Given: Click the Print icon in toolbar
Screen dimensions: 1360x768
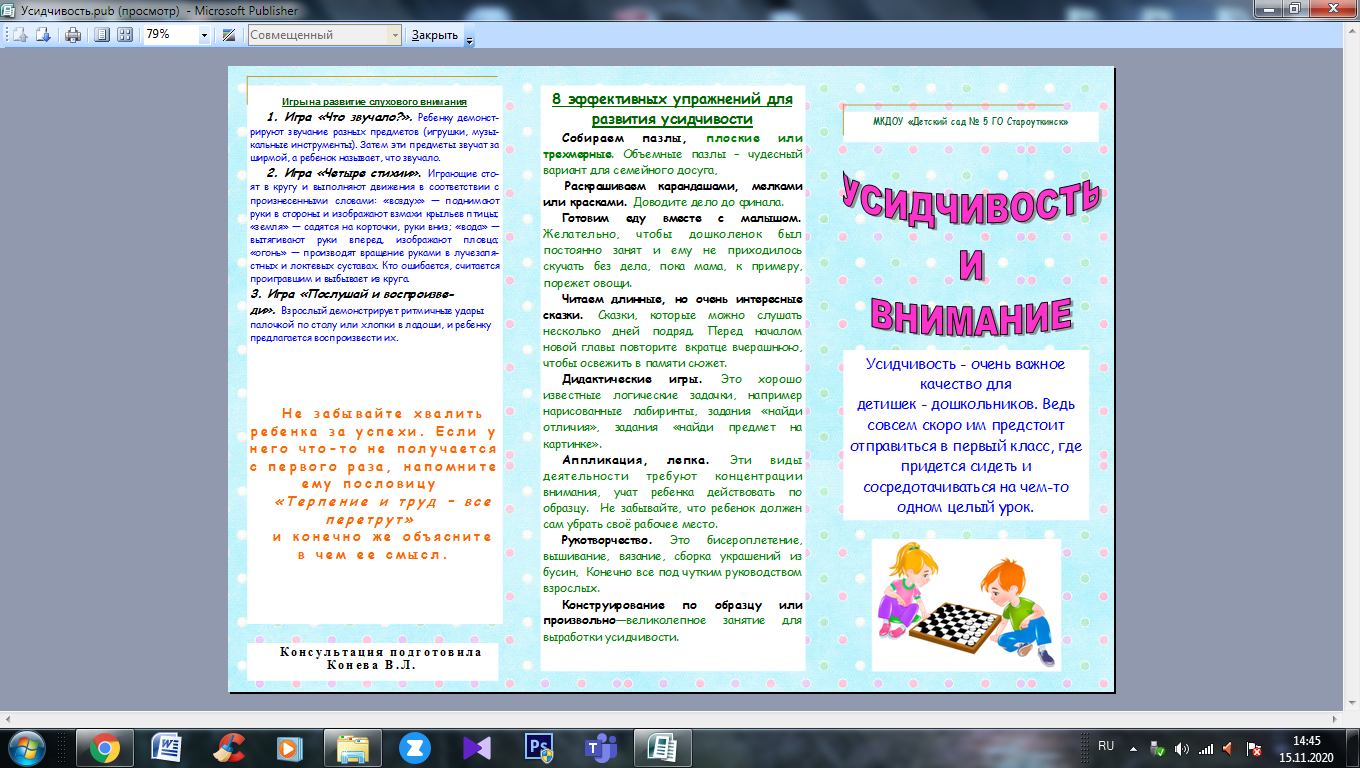Looking at the screenshot, I should [x=73, y=35].
